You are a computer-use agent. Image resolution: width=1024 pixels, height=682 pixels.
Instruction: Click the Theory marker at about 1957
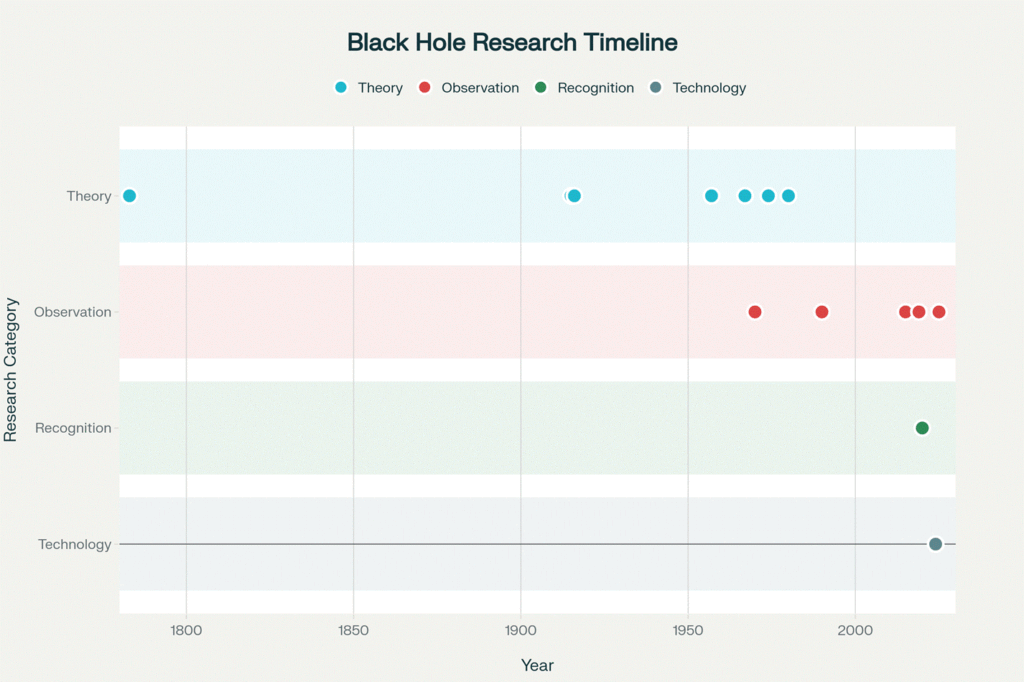tap(711, 196)
